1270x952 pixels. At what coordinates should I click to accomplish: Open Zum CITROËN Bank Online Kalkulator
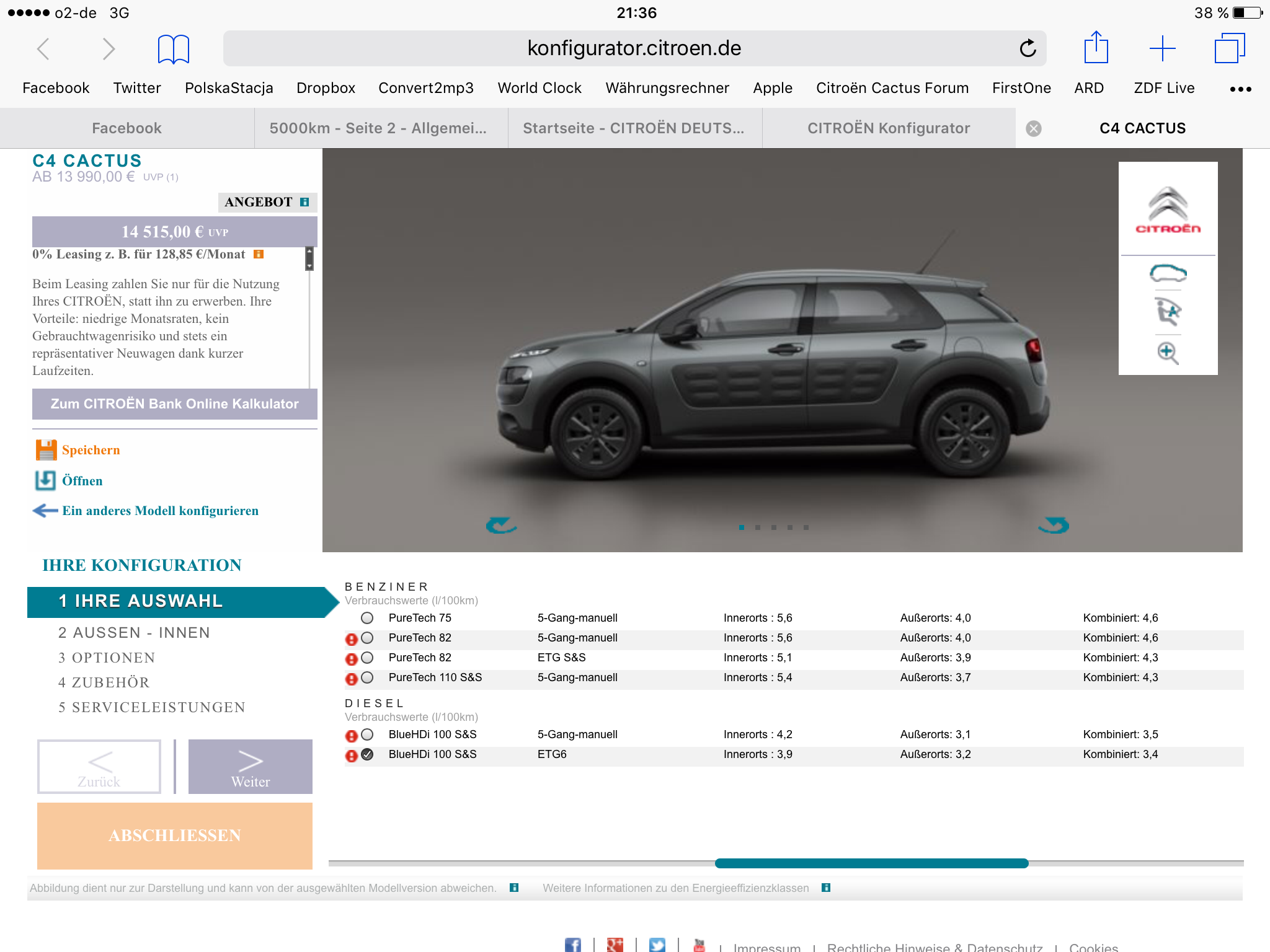175,404
